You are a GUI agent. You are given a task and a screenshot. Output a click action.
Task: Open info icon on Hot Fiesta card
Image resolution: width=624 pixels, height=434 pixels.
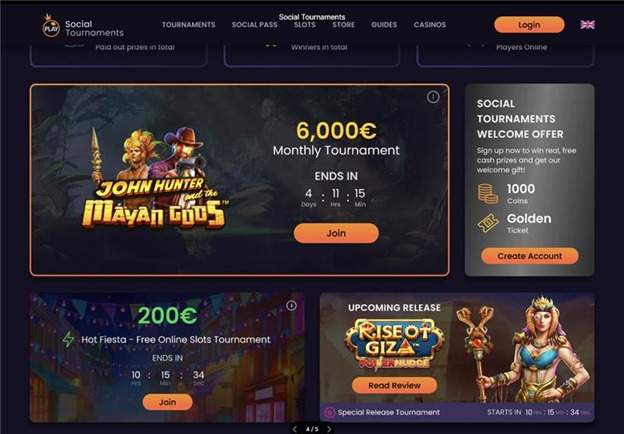click(x=291, y=305)
